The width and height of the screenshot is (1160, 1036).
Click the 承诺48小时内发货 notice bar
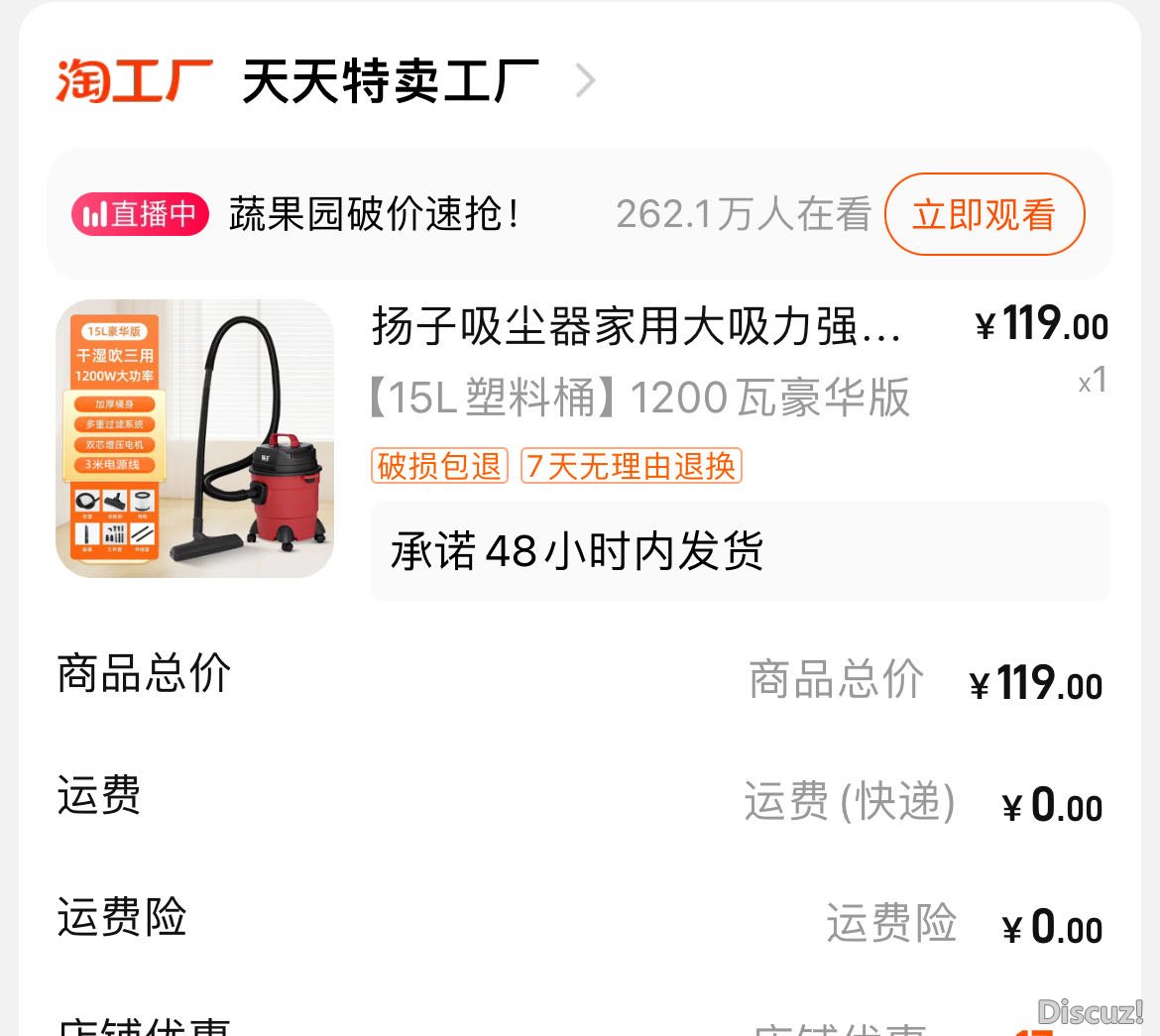pos(740,551)
